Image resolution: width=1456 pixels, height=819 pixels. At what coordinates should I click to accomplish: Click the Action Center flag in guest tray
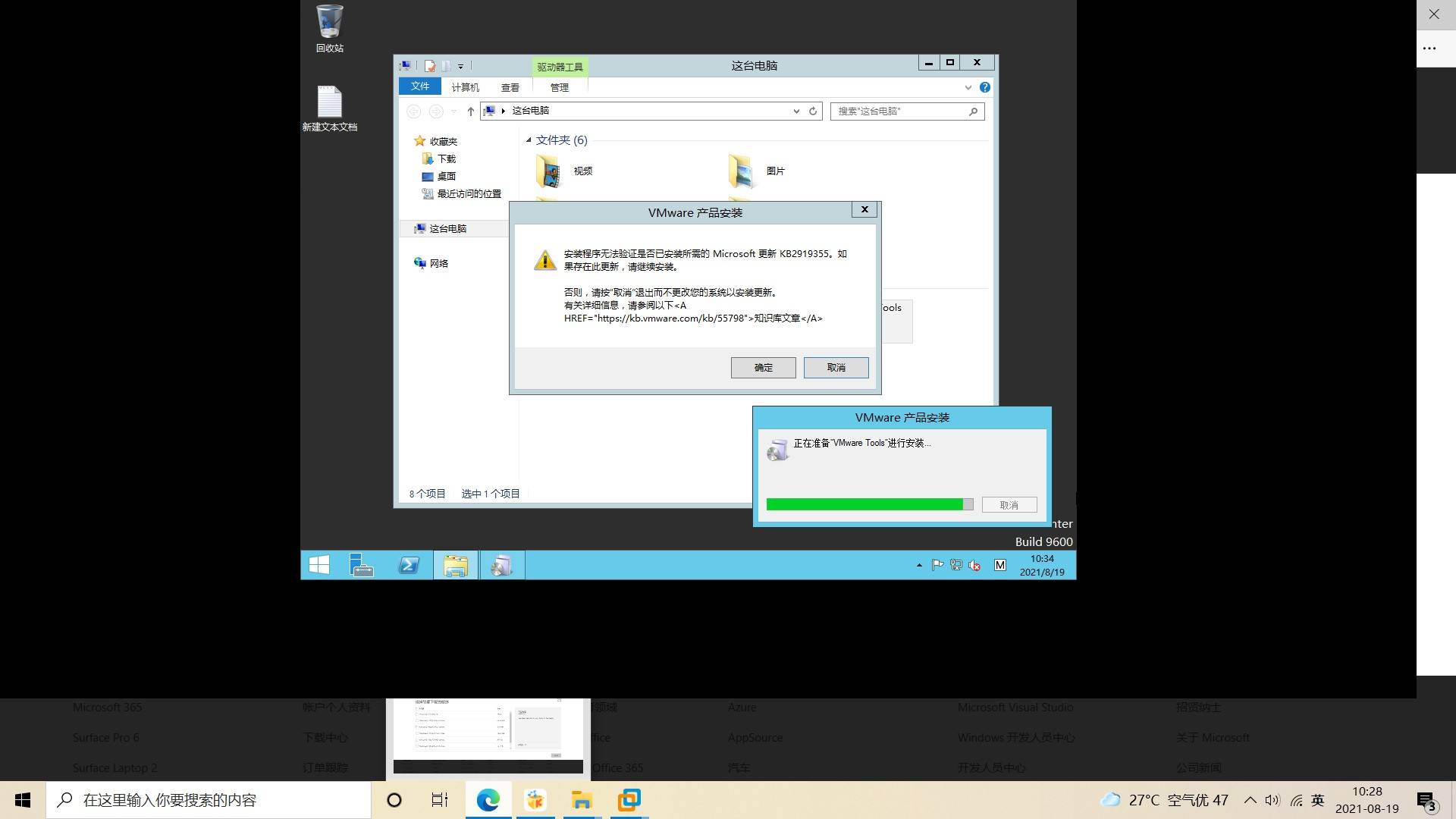[937, 565]
